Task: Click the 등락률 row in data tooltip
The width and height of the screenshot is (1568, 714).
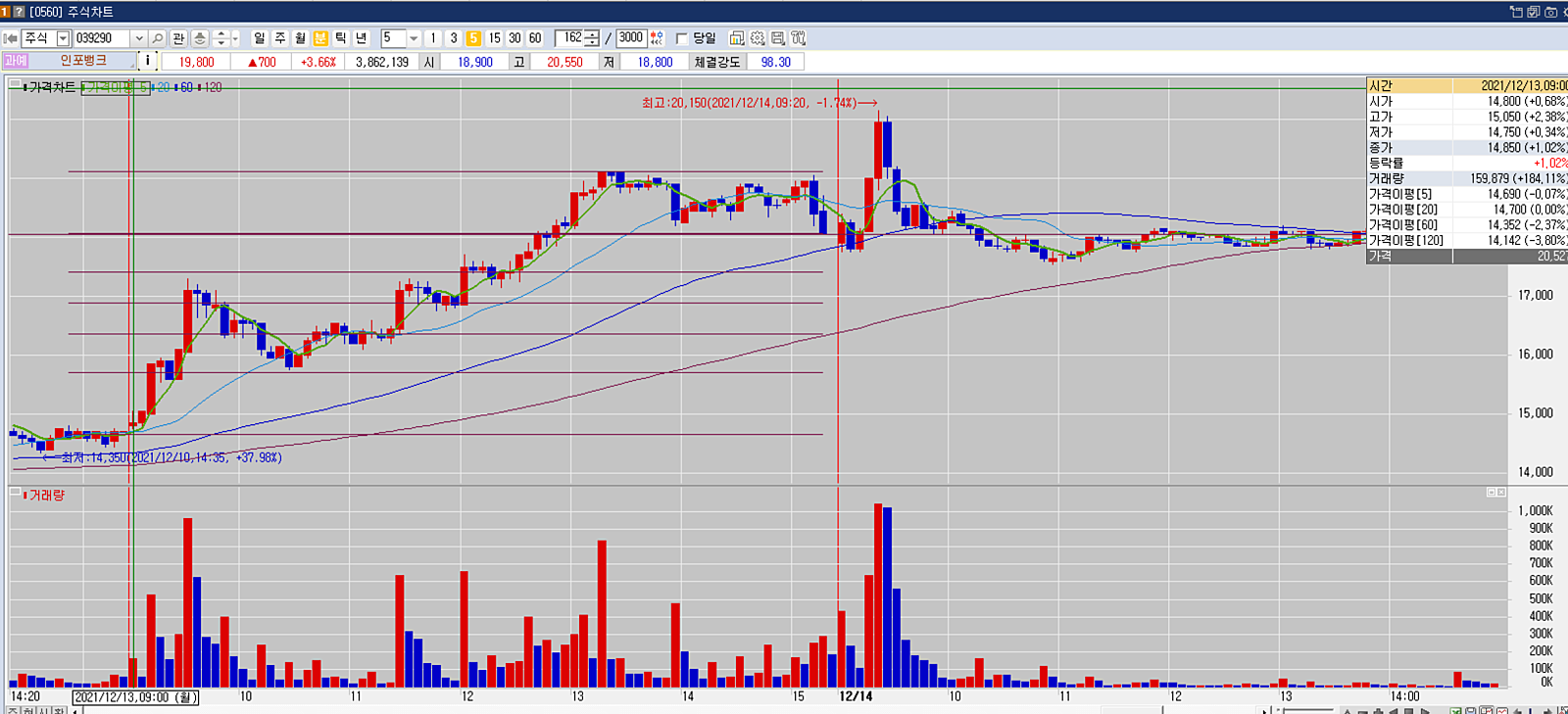Action: pos(1467,163)
